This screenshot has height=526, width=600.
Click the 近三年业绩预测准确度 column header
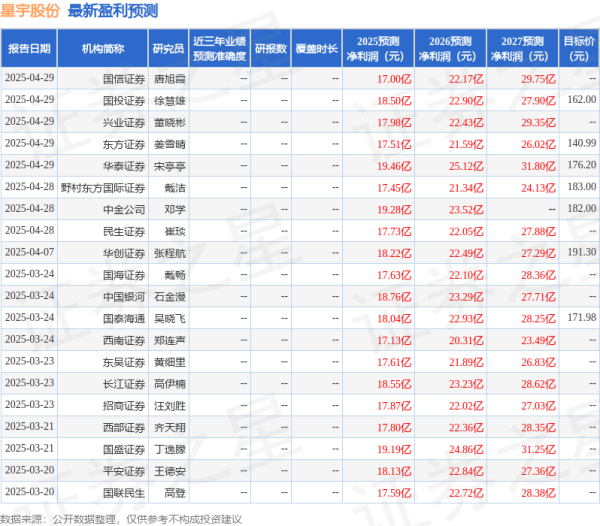(217, 48)
